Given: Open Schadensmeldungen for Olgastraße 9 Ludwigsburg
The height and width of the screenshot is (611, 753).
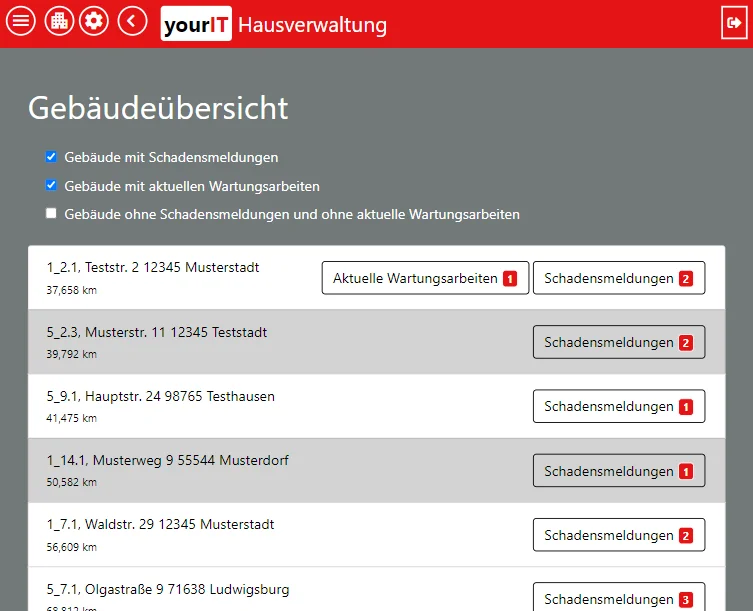Looking at the screenshot, I should pyautogui.click(x=618, y=599).
